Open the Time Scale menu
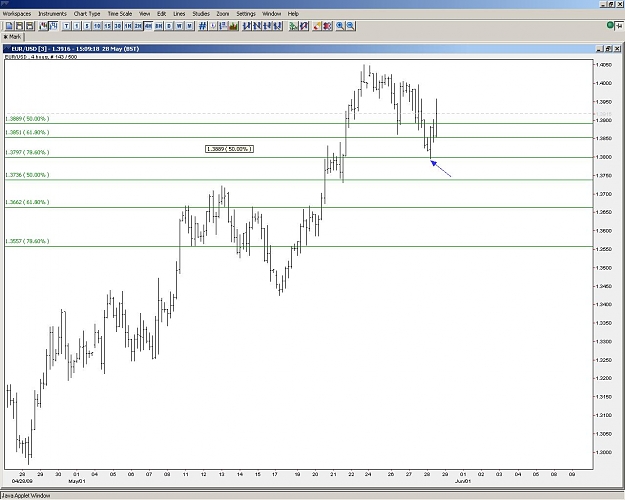 pyautogui.click(x=120, y=14)
